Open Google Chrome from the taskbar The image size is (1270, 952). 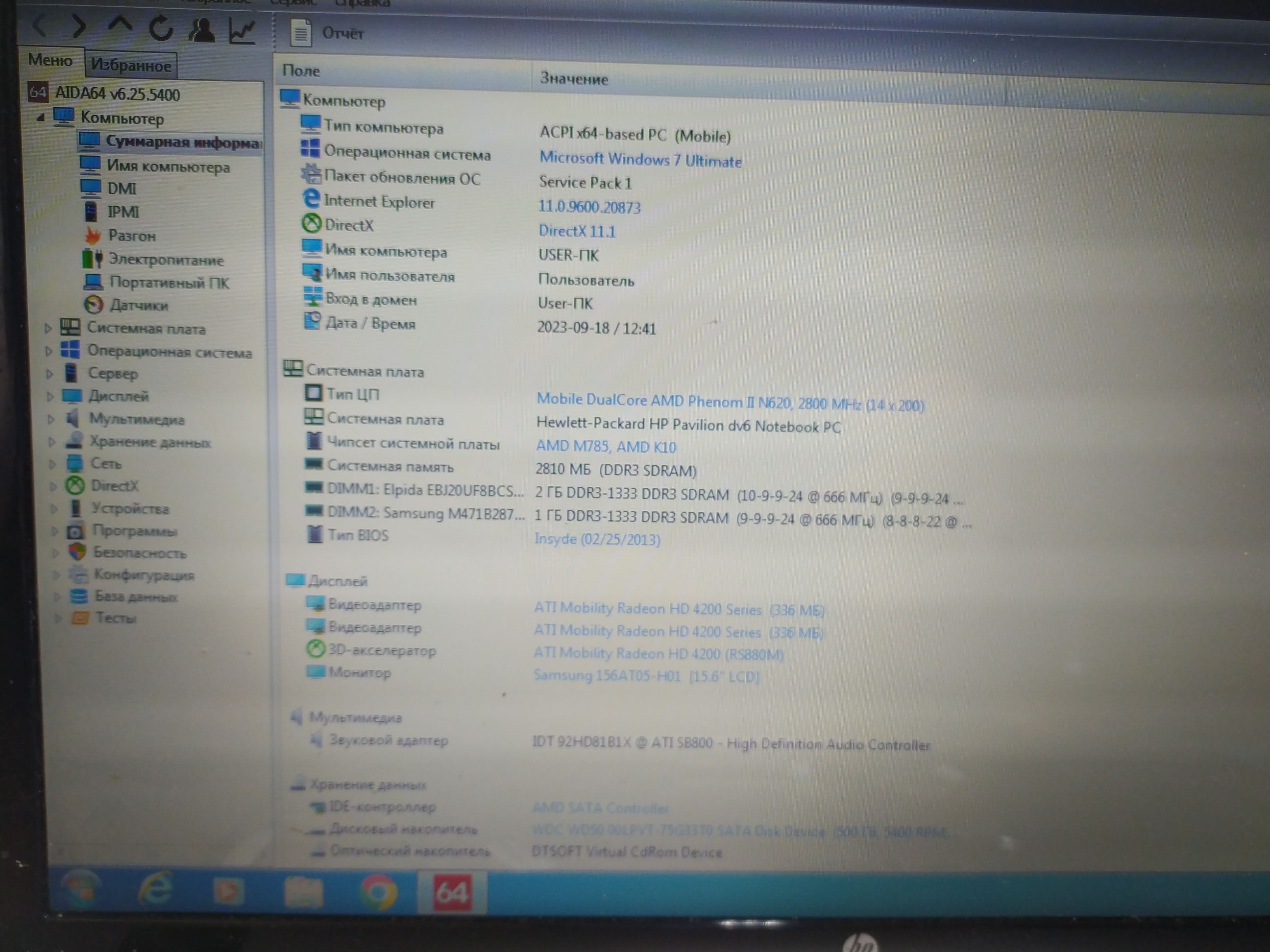pyautogui.click(x=378, y=893)
